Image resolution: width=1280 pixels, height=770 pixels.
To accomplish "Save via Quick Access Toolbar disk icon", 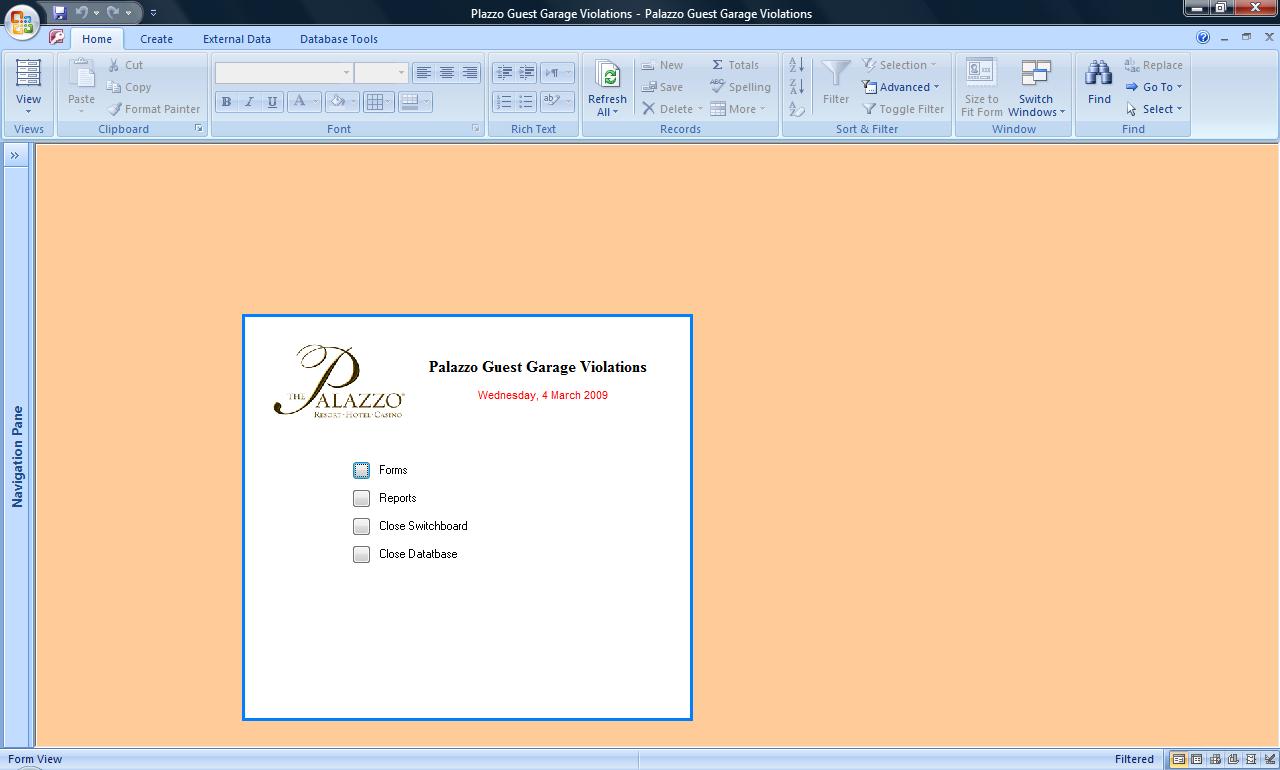I will [60, 13].
